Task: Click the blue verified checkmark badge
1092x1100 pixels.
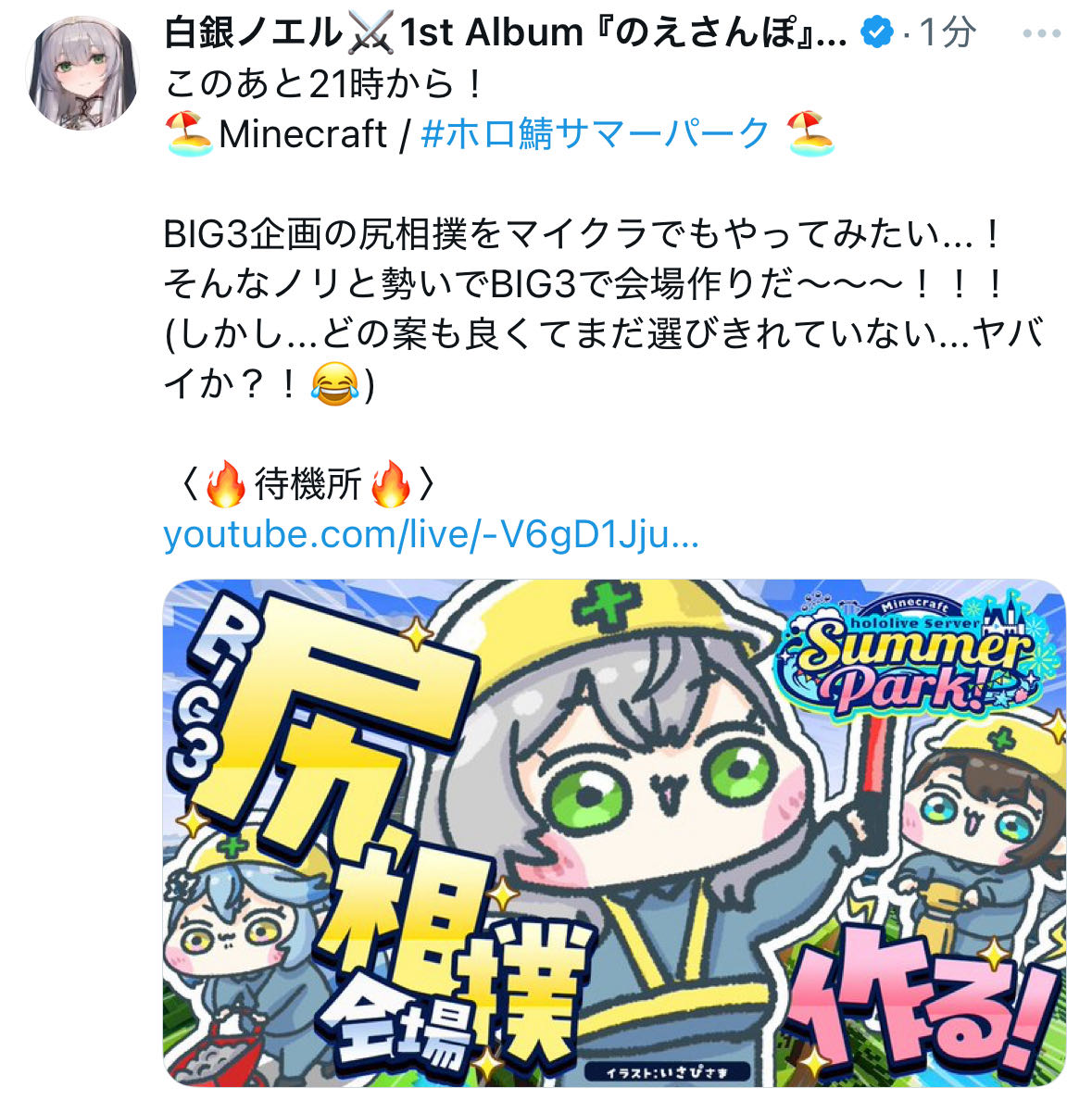Action: tap(876, 33)
